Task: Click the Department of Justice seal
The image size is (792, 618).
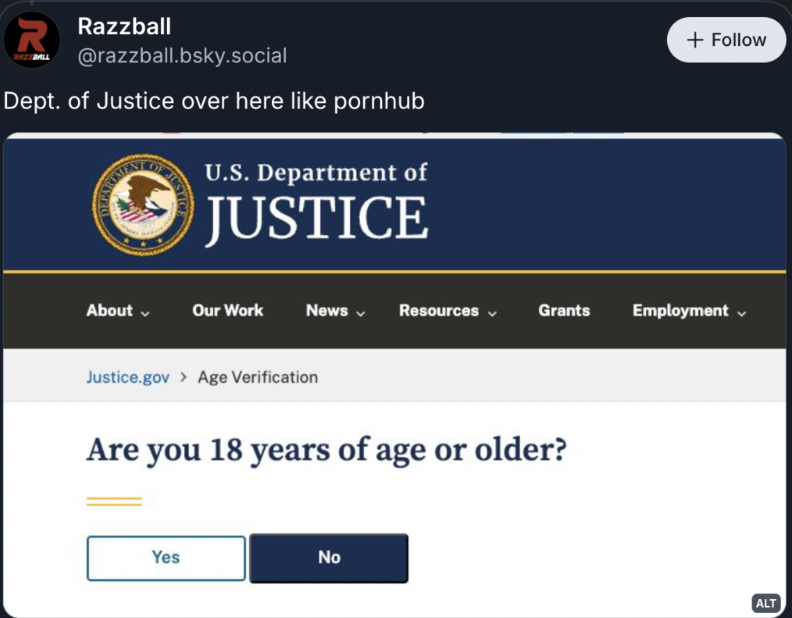Action: [143, 203]
